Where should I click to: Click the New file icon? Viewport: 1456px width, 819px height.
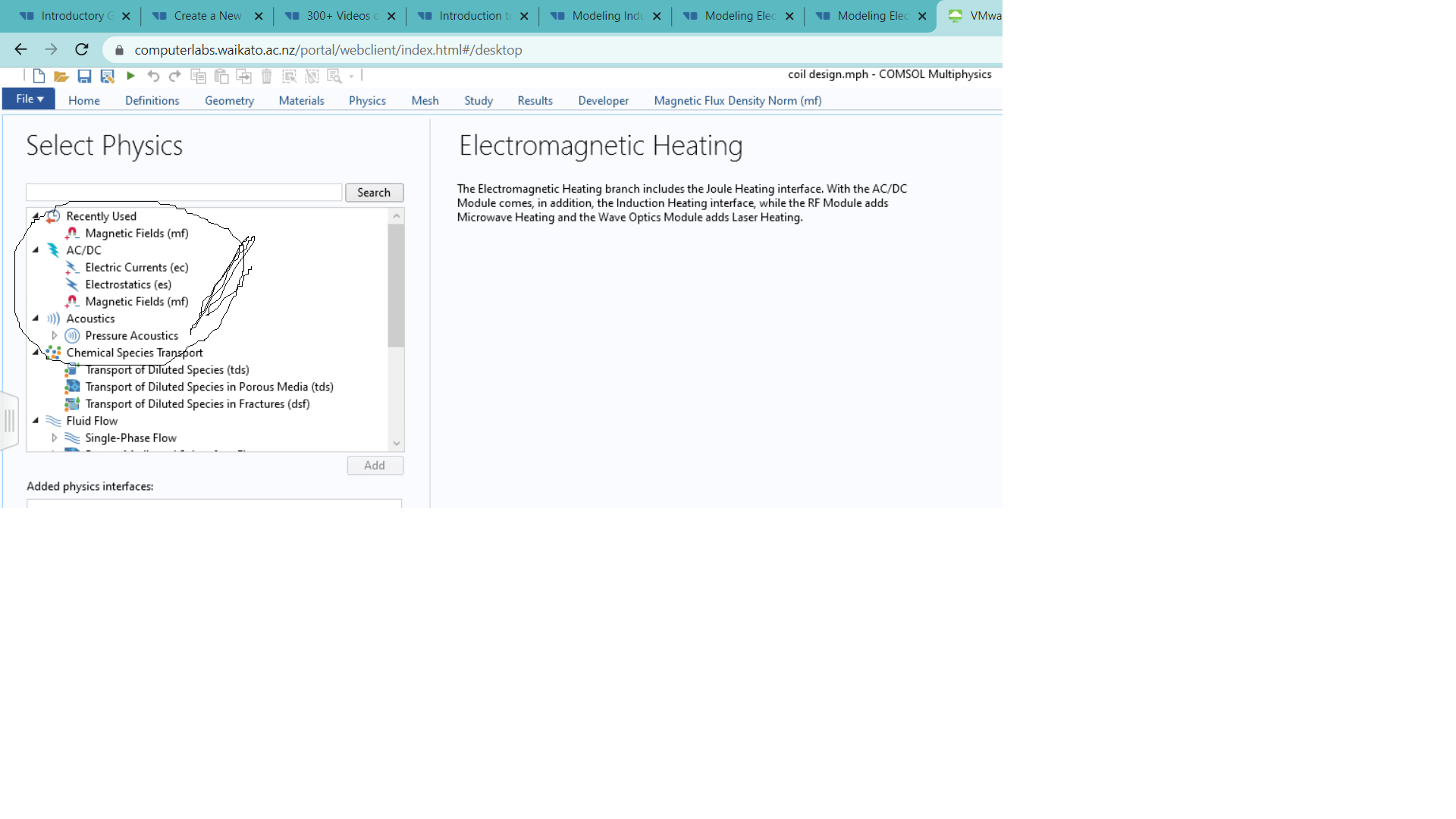click(39, 76)
